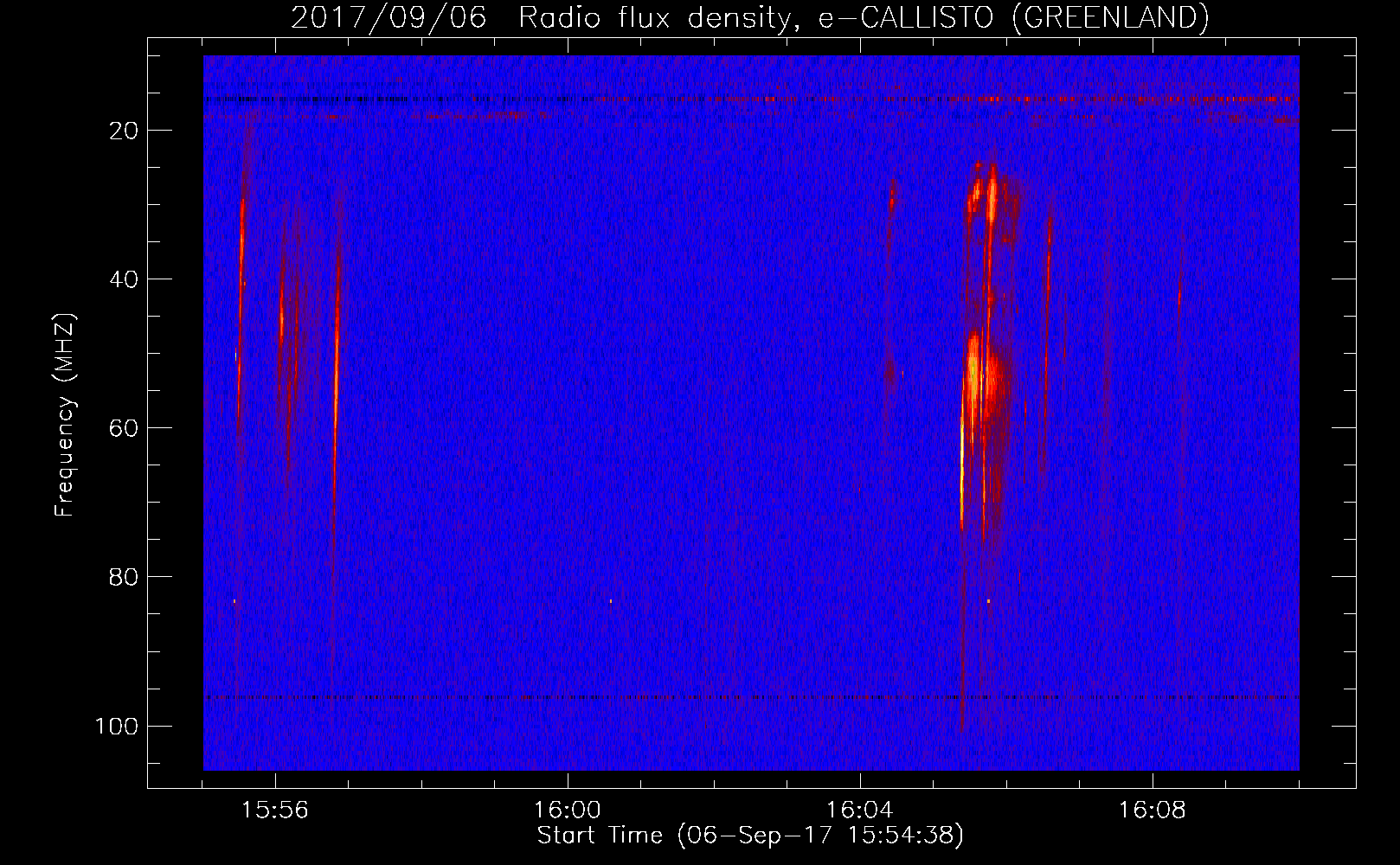Image resolution: width=1400 pixels, height=865 pixels.
Task: Click the long red burst streak after 15:56
Action: (x=336, y=381)
